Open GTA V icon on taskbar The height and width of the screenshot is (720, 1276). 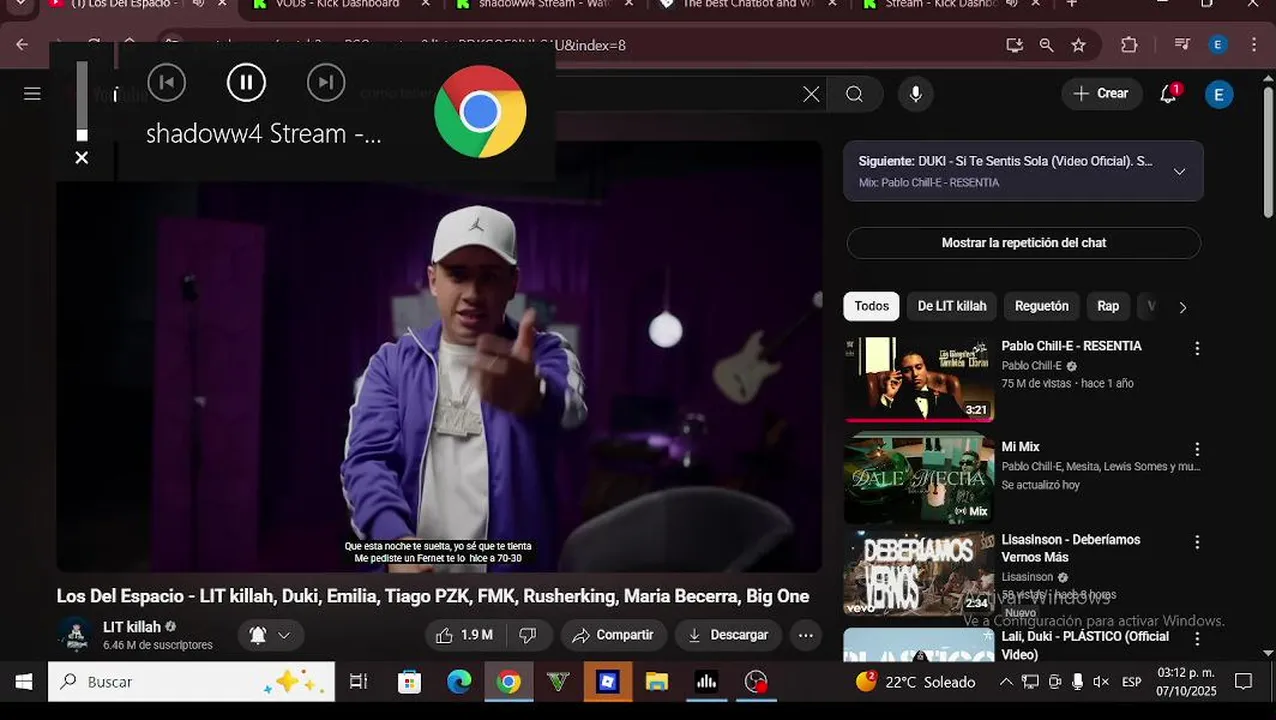click(x=558, y=682)
